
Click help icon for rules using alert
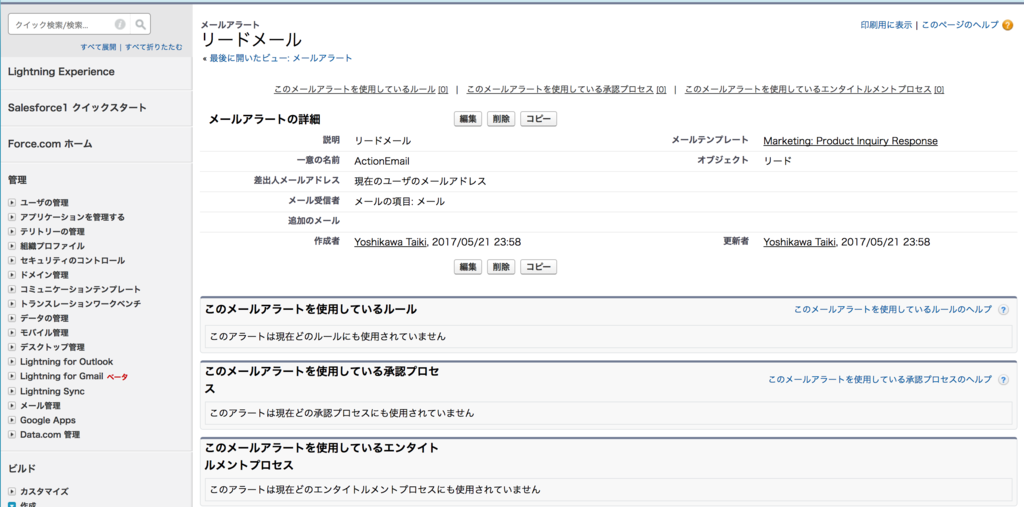pos(1004,310)
